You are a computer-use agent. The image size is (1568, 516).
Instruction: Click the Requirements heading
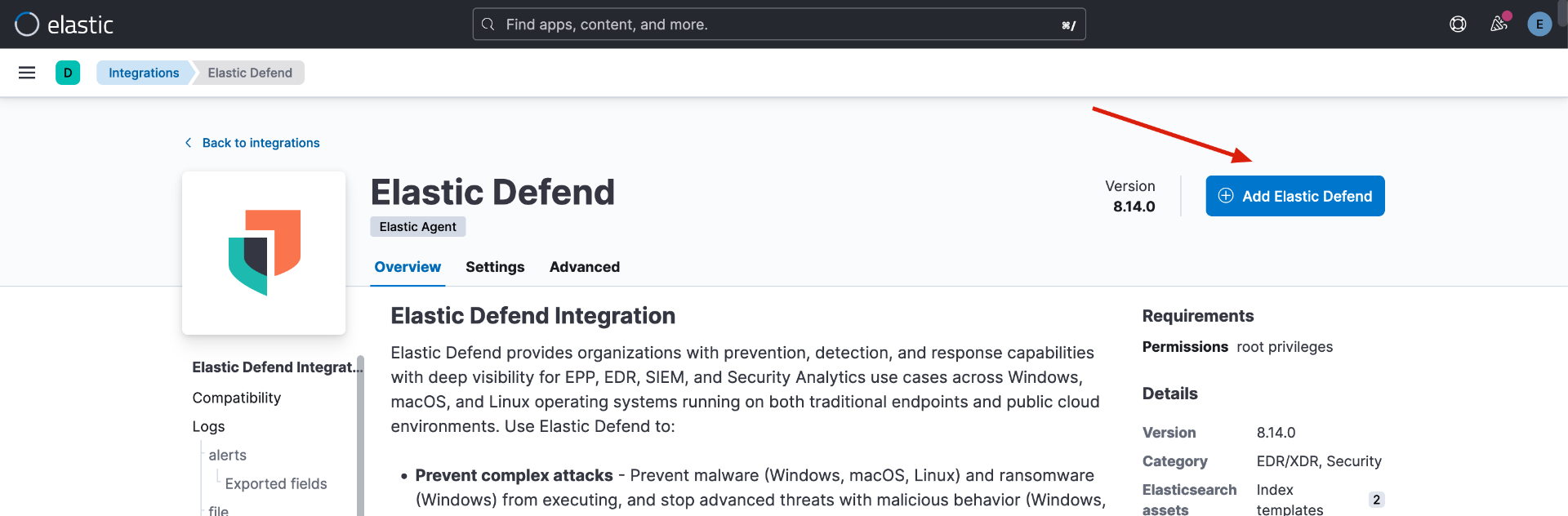tap(1198, 316)
